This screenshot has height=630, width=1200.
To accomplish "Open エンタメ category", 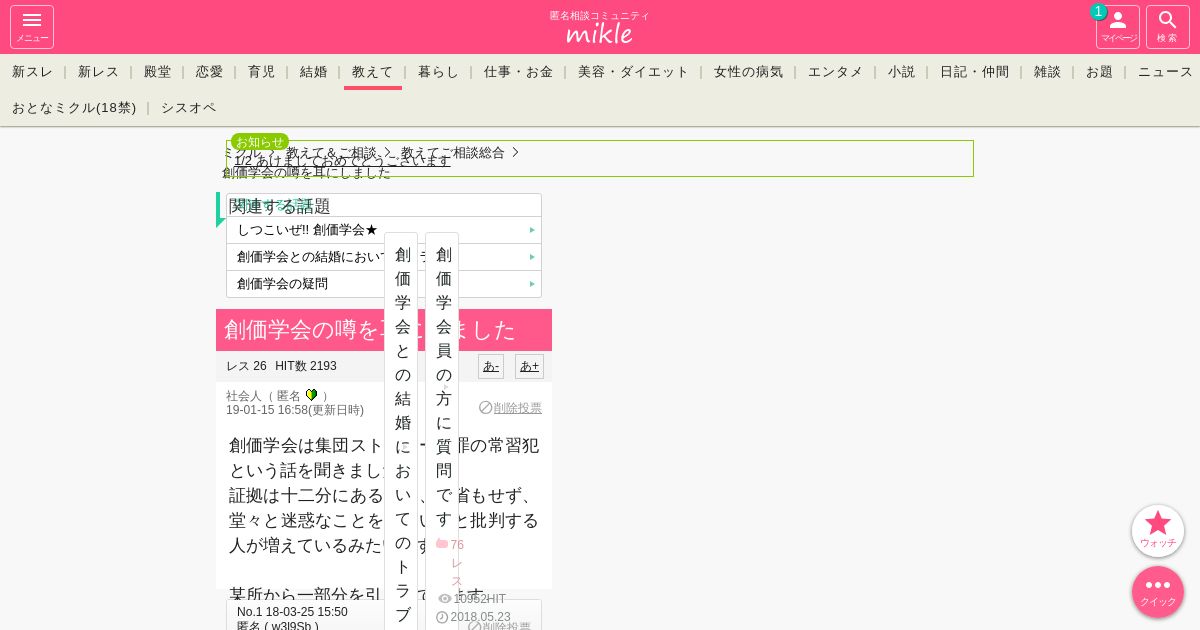I will tap(836, 72).
